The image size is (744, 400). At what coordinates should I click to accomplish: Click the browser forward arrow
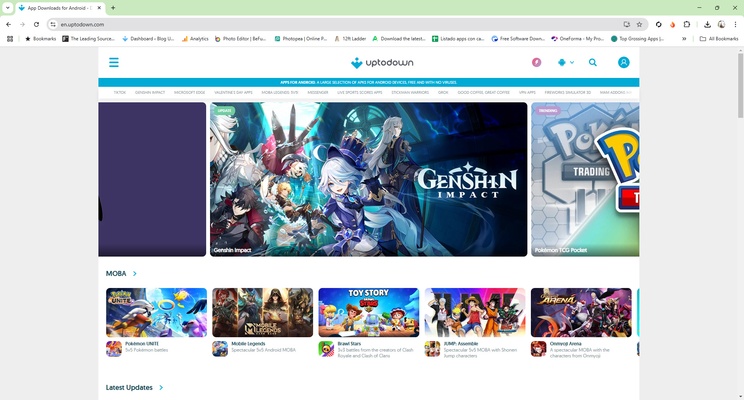[x=22, y=24]
